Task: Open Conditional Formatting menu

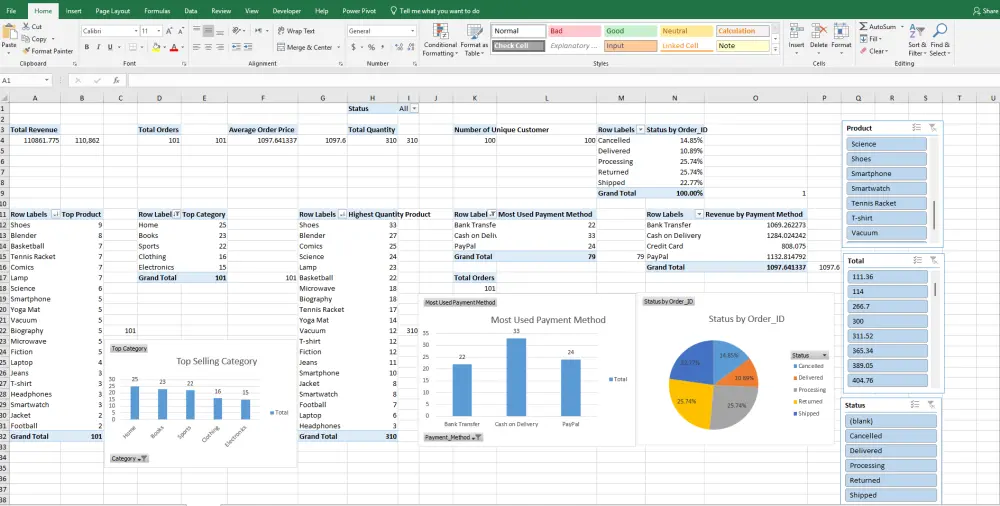Action: click(440, 40)
